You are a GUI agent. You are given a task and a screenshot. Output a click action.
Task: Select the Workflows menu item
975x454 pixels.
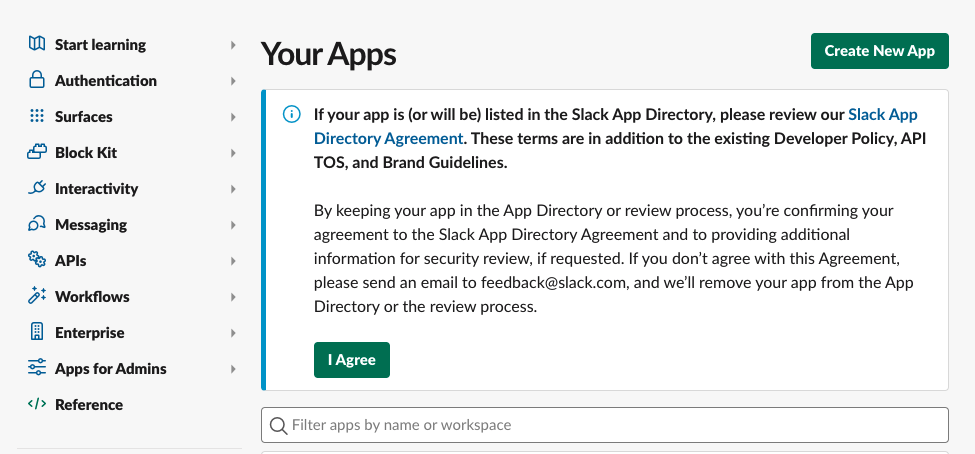tap(92, 297)
